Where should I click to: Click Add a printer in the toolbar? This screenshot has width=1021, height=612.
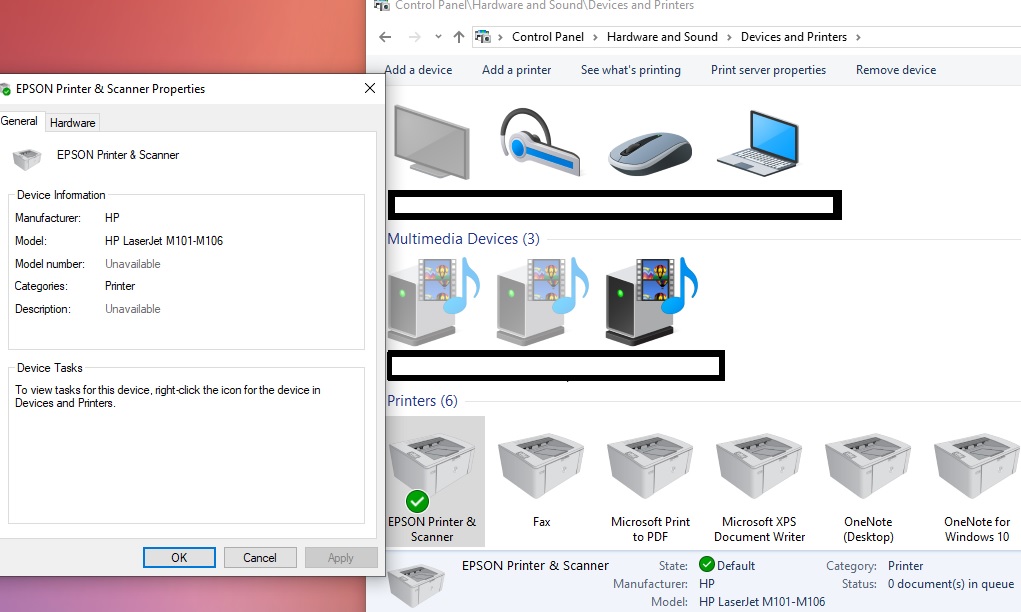[516, 70]
